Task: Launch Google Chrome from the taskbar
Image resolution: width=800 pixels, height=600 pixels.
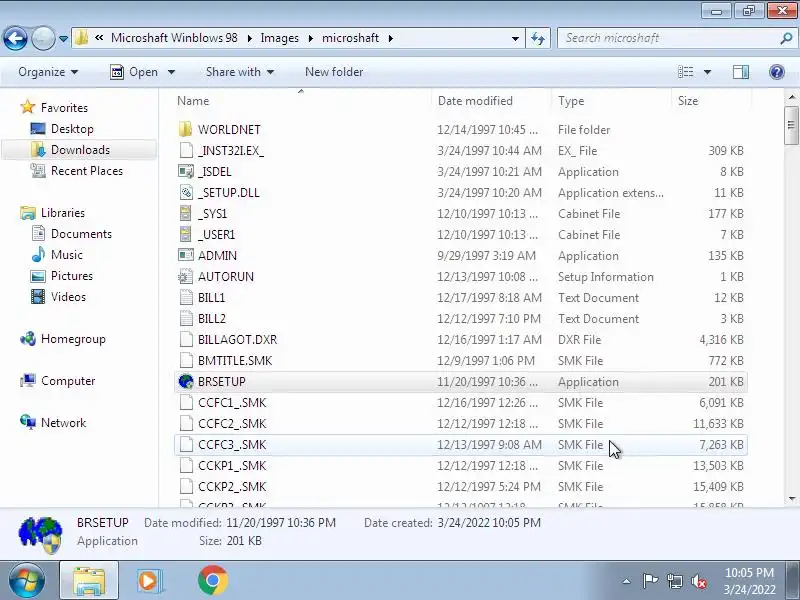Action: pyautogui.click(x=213, y=581)
